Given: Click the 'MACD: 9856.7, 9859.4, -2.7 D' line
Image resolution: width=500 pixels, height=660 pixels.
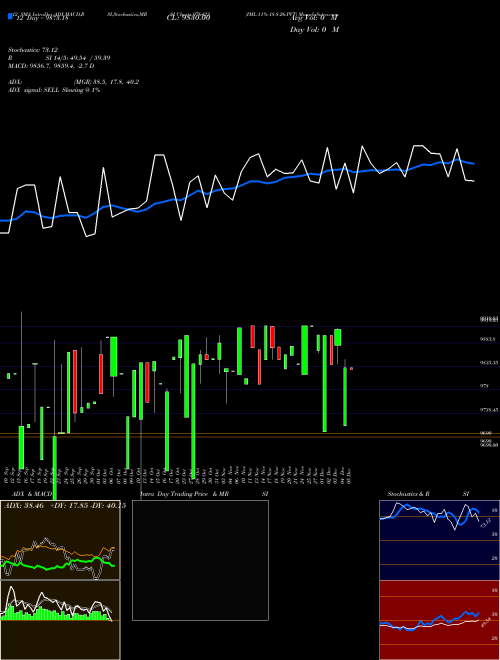Looking at the screenshot, I should [51, 66].
